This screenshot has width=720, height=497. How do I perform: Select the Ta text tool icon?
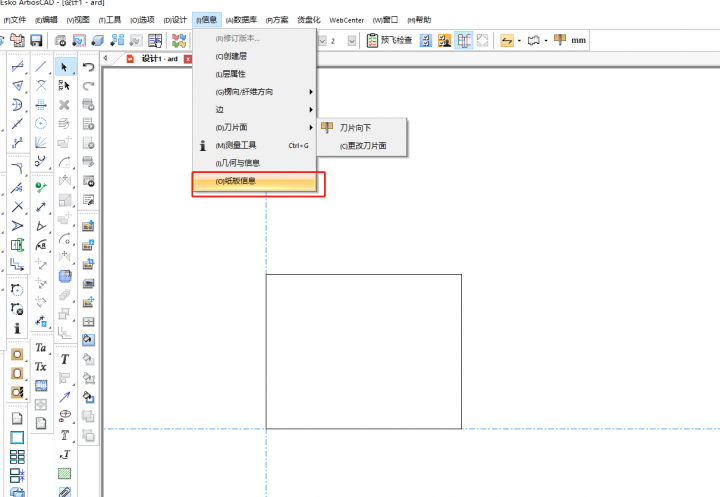(x=41, y=348)
